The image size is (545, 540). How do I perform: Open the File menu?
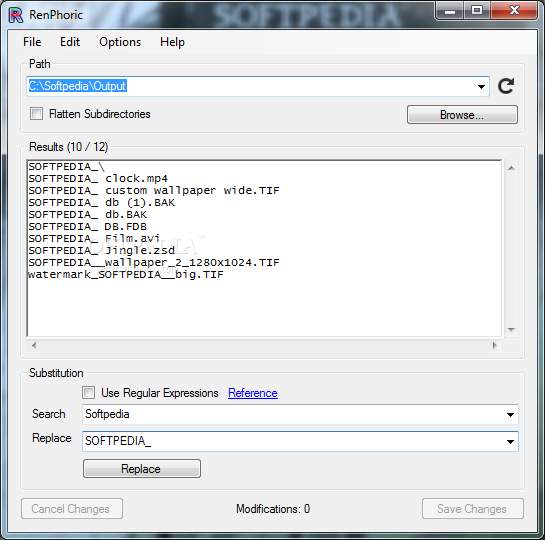32,42
